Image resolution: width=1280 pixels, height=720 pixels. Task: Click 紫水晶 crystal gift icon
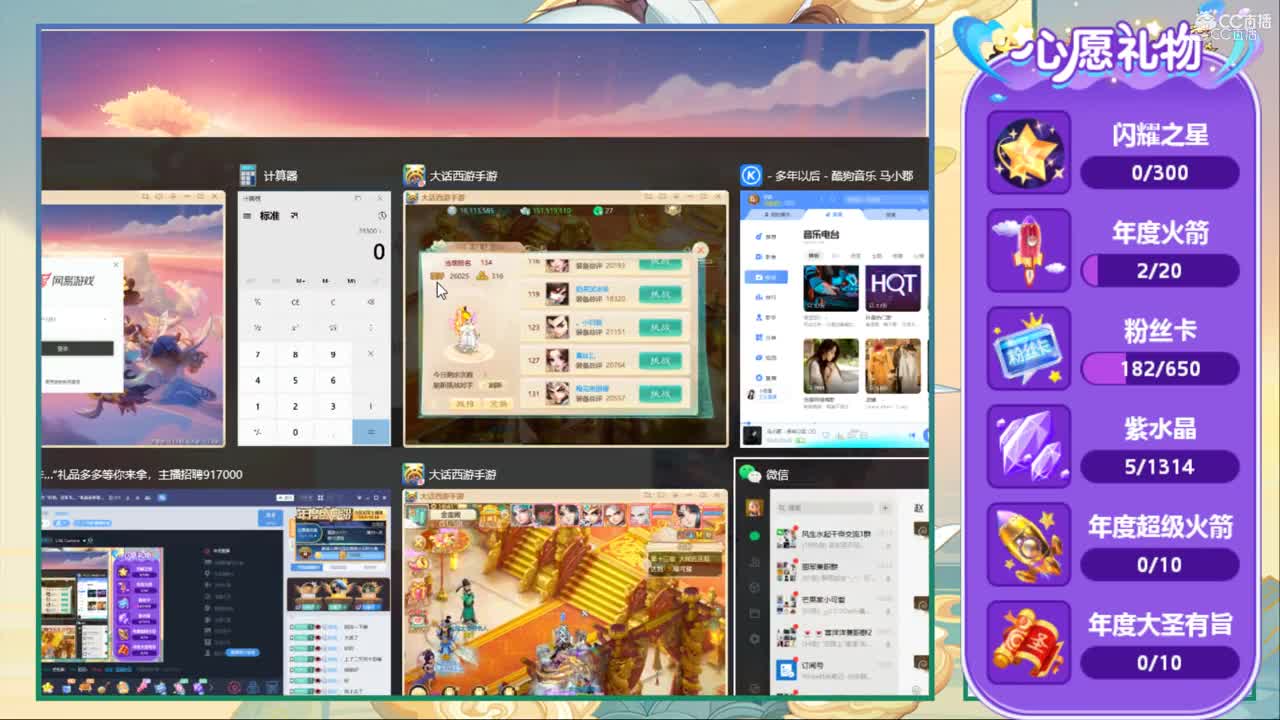tap(1028, 446)
